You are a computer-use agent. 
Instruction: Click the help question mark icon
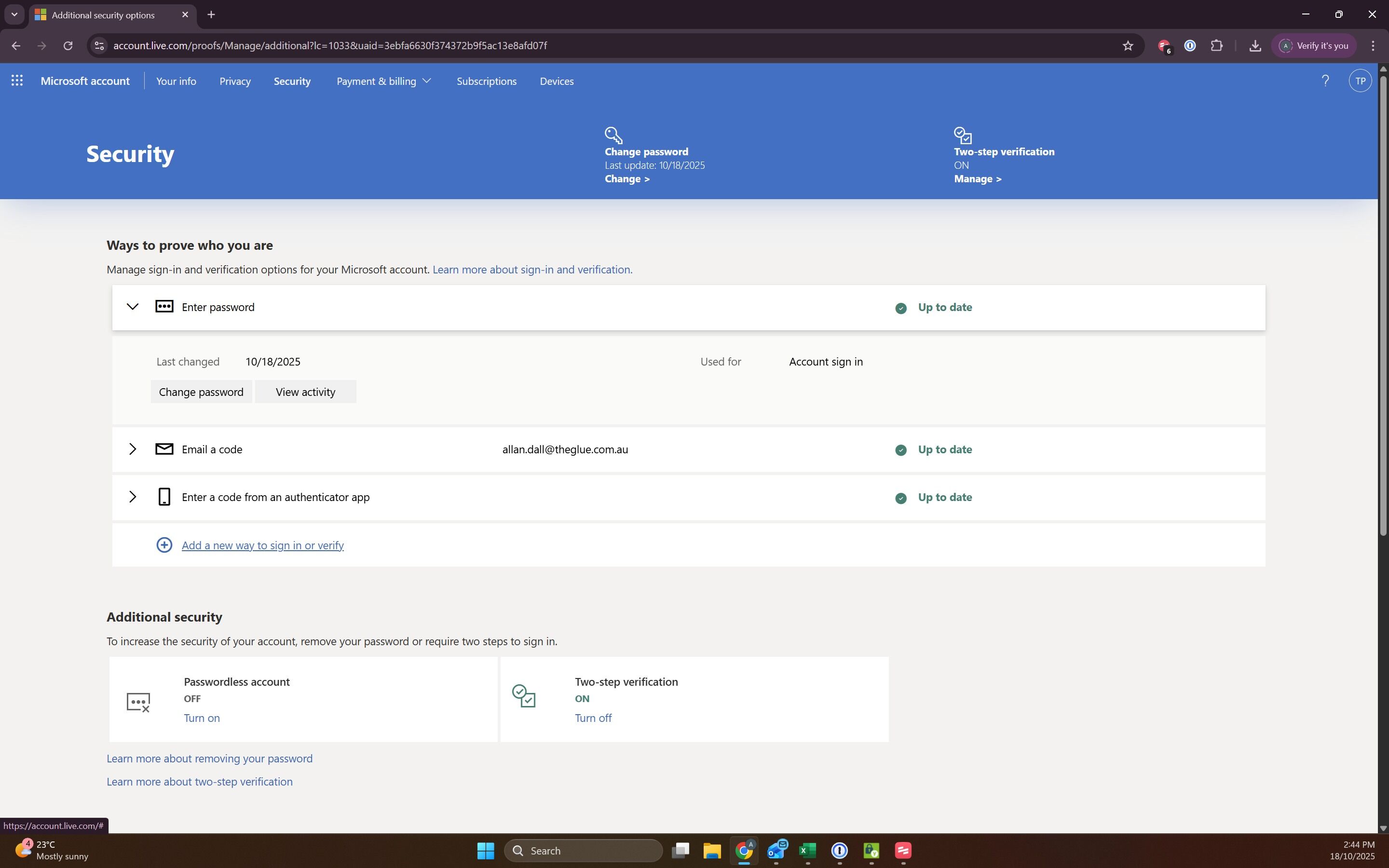point(1325,81)
